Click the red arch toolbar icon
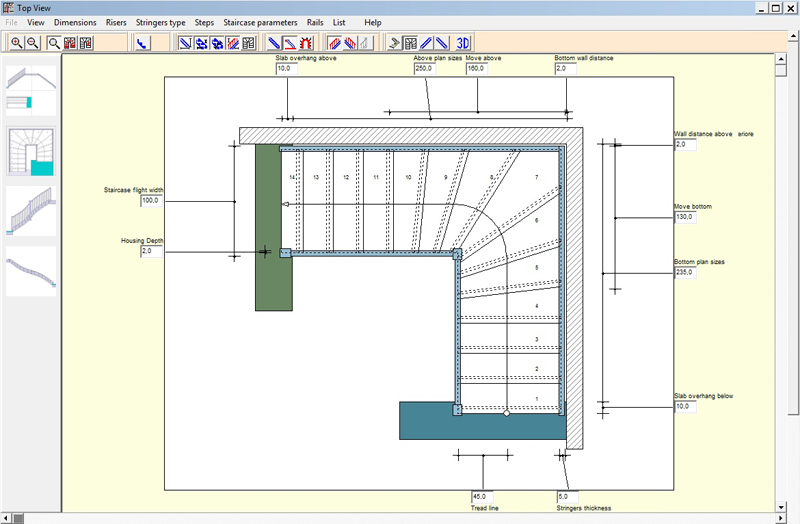The height and width of the screenshot is (524, 800). tap(306, 43)
